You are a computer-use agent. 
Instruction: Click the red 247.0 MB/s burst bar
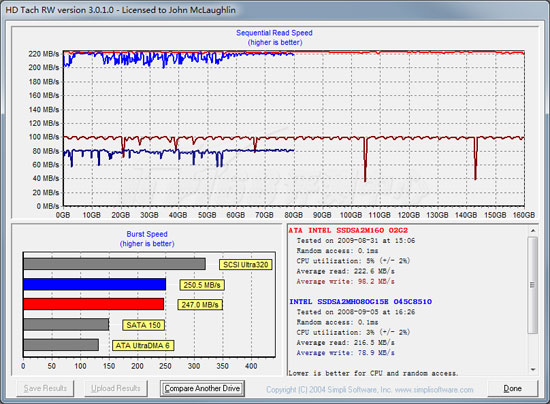(x=94, y=304)
